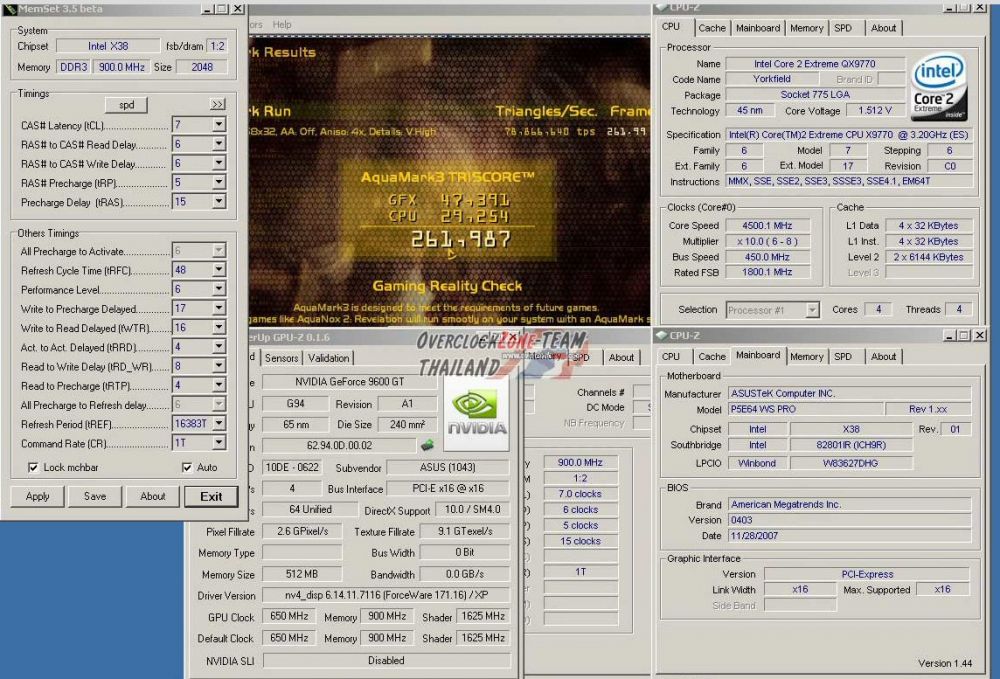Click the CPU Name Intel Core 2 Extreme QX9770

(x=814, y=64)
